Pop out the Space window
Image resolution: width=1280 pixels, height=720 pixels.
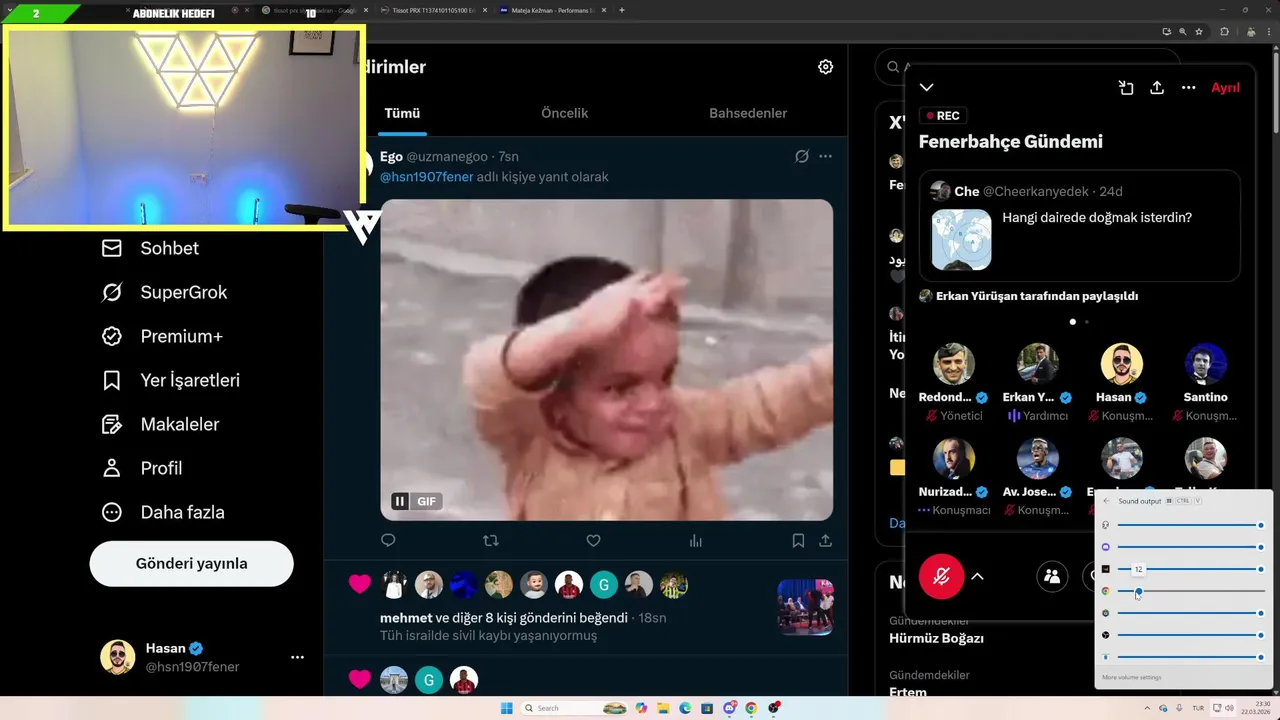(1126, 87)
